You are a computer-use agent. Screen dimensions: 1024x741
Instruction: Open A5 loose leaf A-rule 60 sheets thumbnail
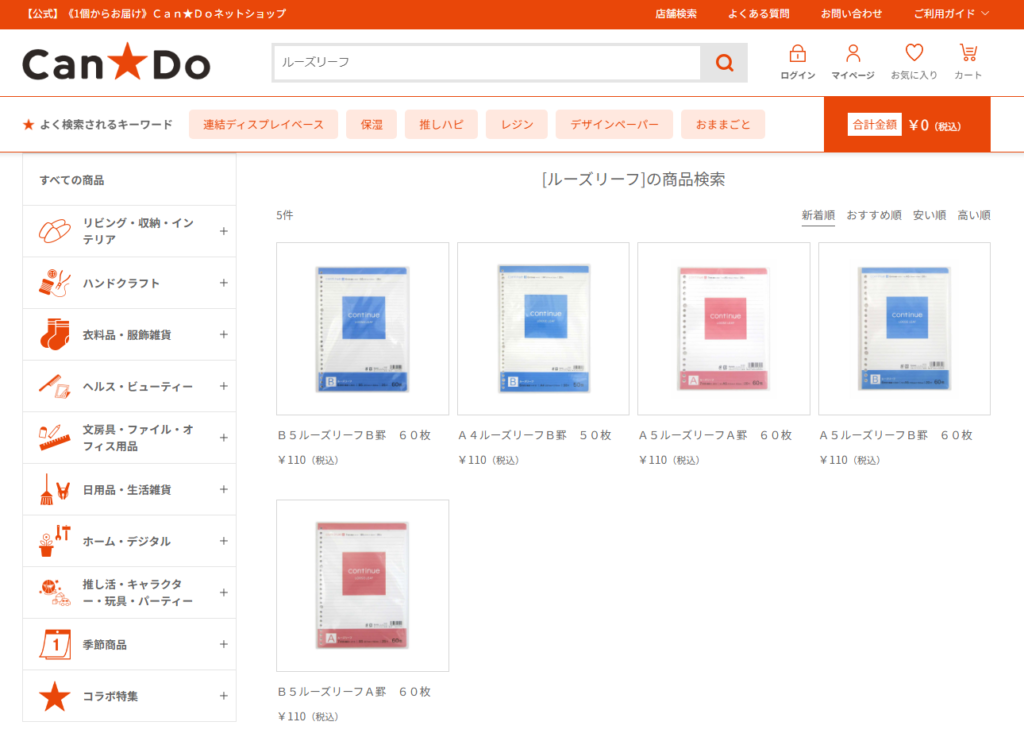pos(724,328)
